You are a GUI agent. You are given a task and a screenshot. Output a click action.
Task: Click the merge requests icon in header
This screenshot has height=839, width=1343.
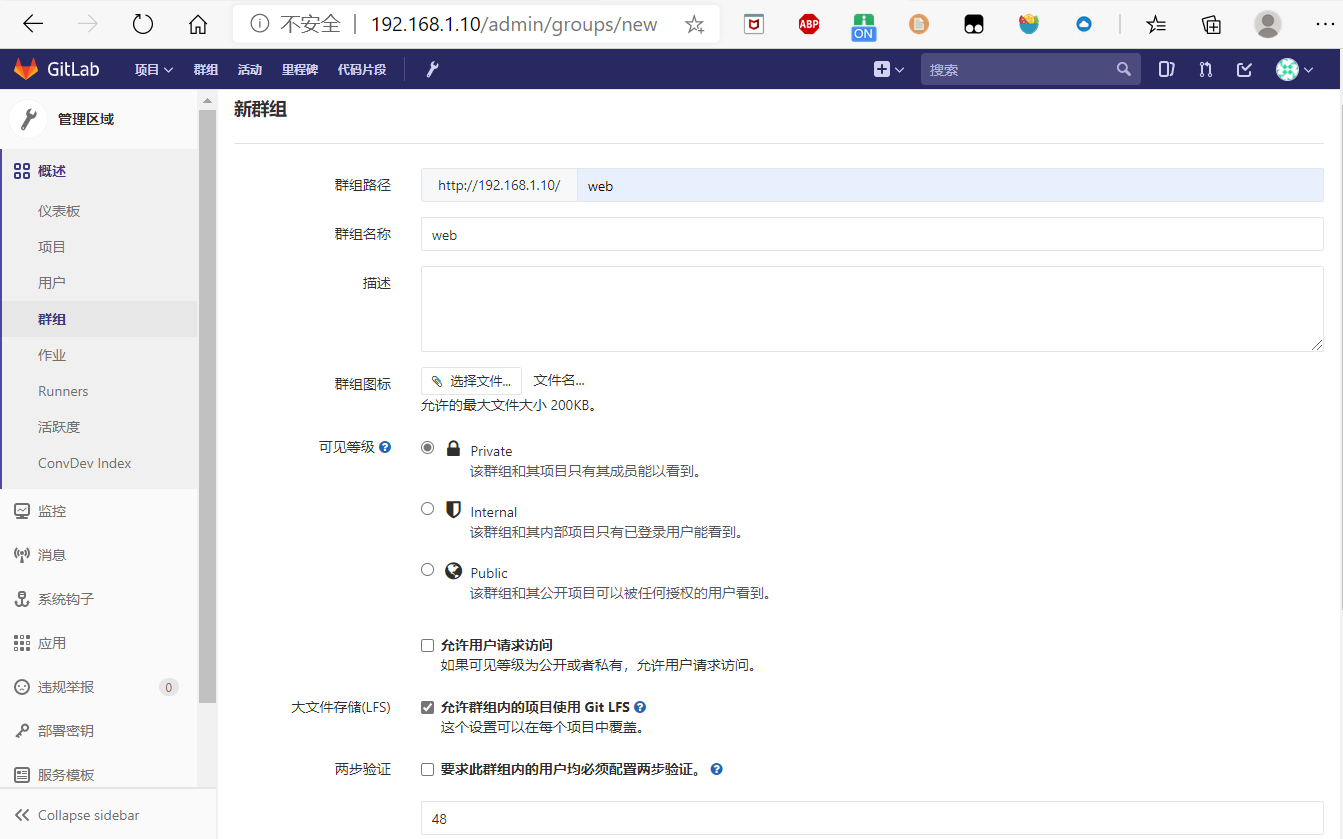click(x=1205, y=69)
